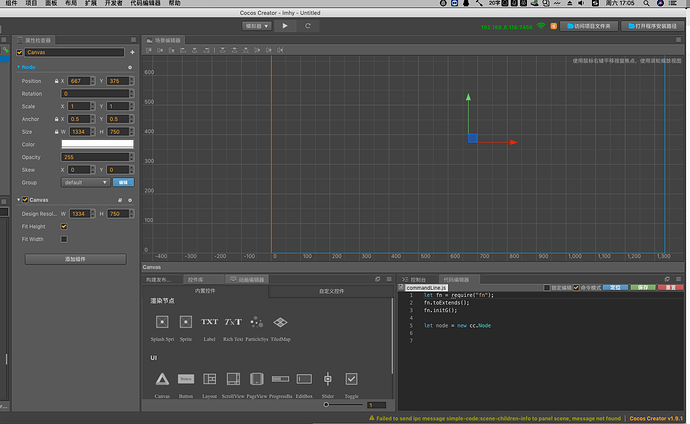The height and width of the screenshot is (424, 690).
Task: Choose the ParticleSystem node icon
Action: tap(257, 322)
